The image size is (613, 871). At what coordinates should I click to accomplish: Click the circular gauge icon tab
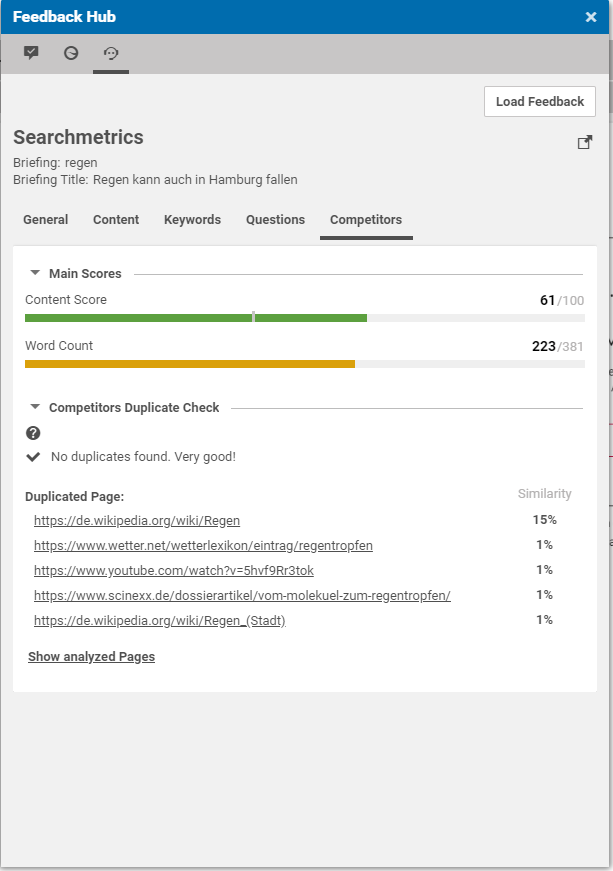(x=71, y=53)
